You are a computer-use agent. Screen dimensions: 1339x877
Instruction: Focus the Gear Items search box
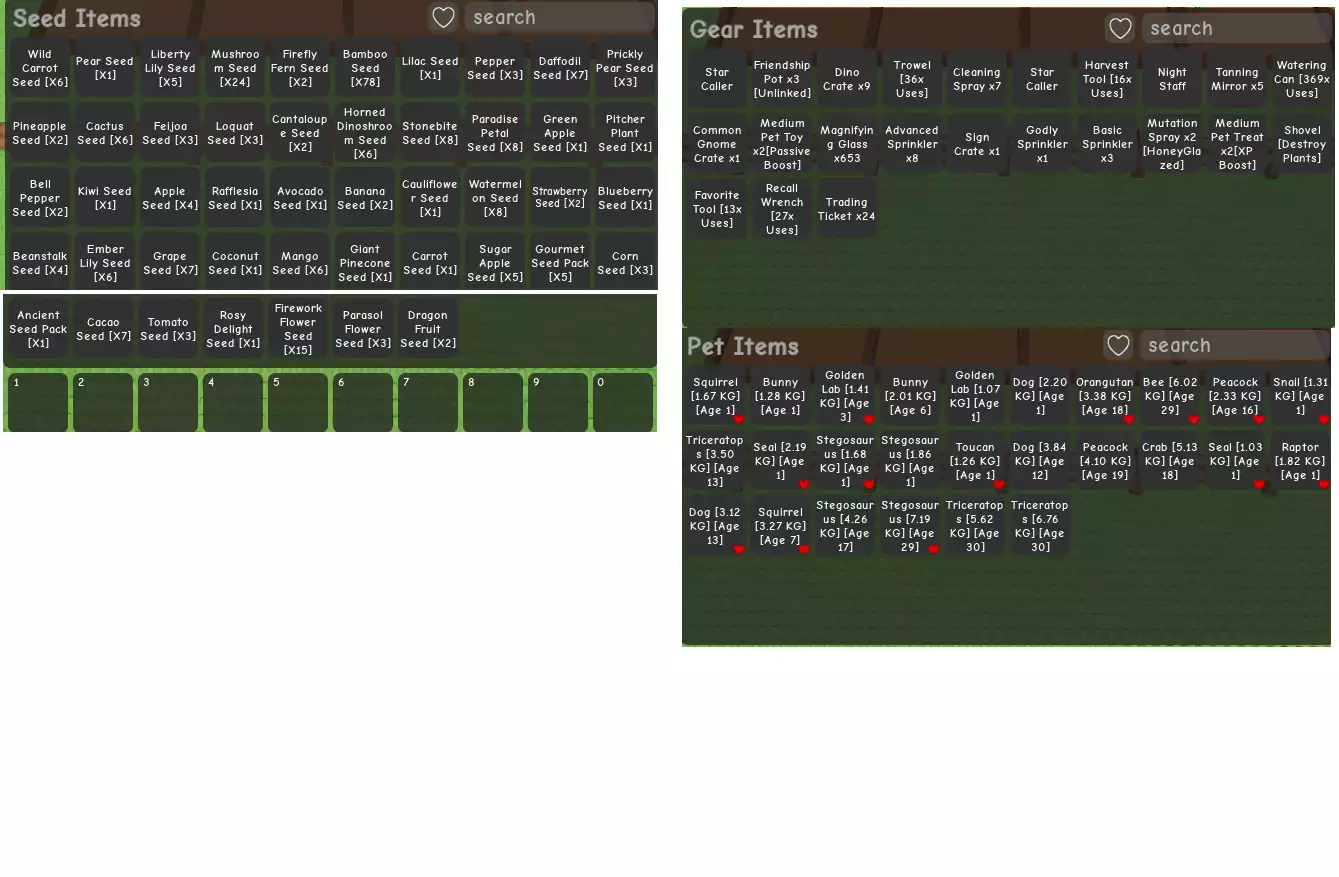[x=1235, y=28]
